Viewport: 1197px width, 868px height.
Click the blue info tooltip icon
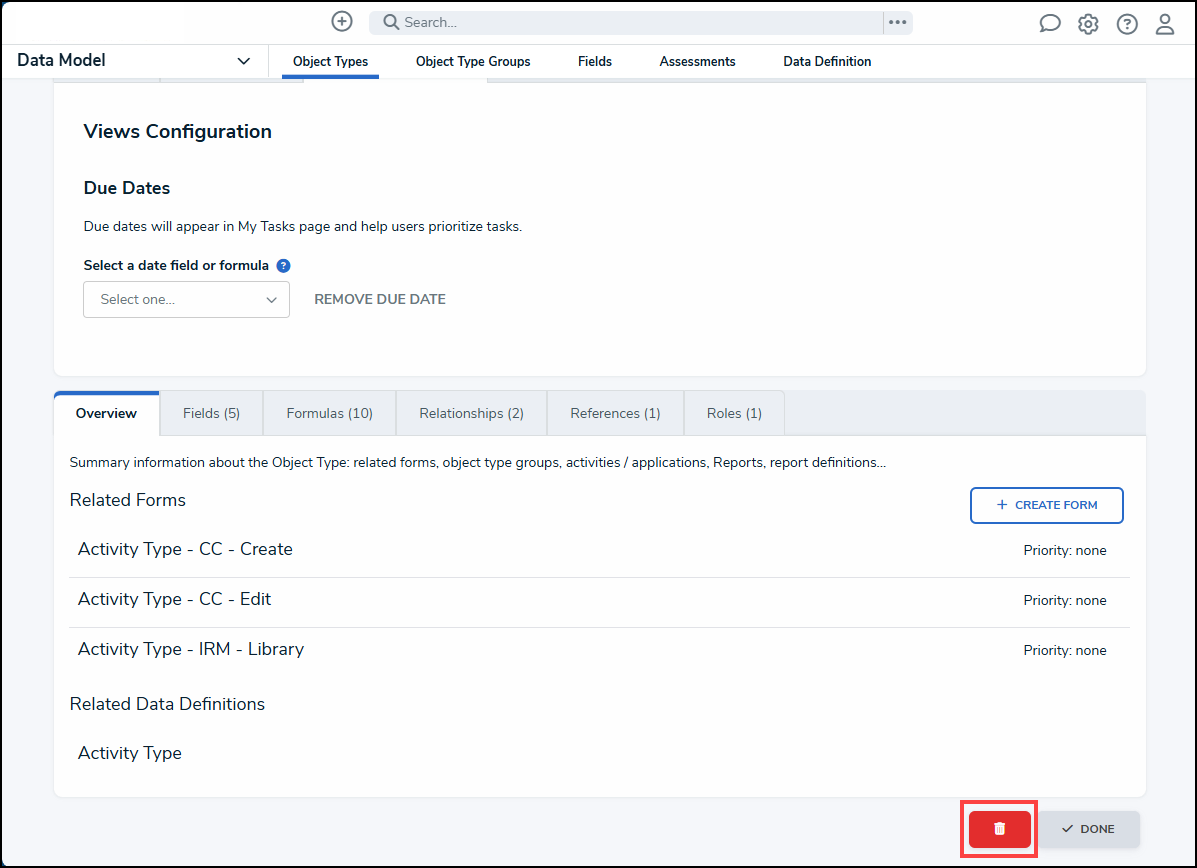[x=283, y=266]
